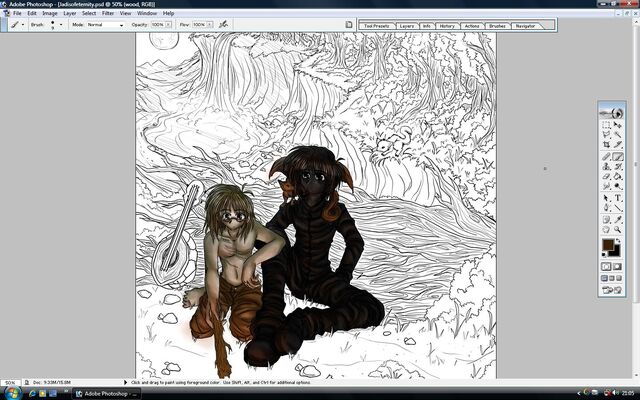This screenshot has width=640, height=400.
Task: Open the Actions palette tab
Action: [x=472, y=26]
